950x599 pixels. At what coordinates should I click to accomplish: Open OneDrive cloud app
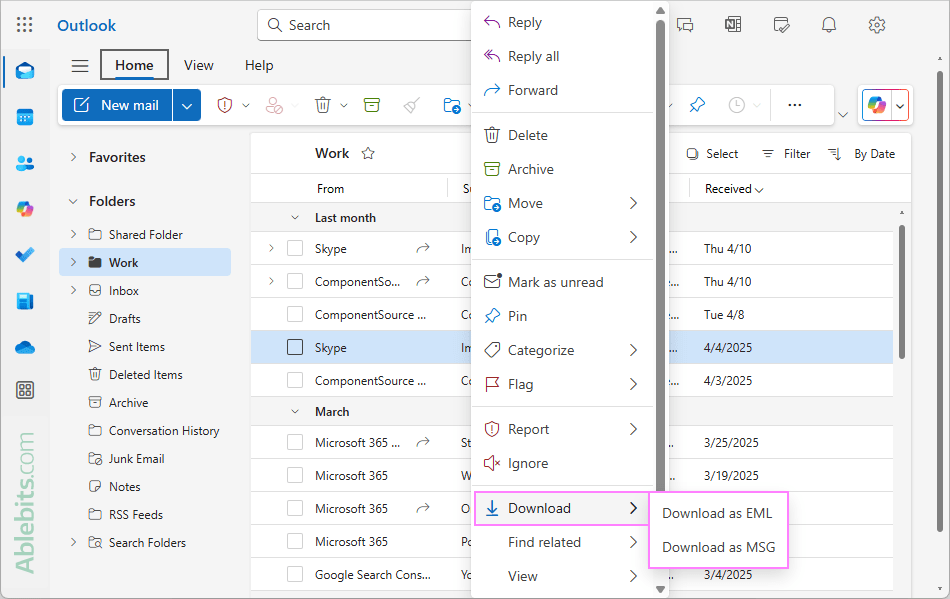click(25, 347)
